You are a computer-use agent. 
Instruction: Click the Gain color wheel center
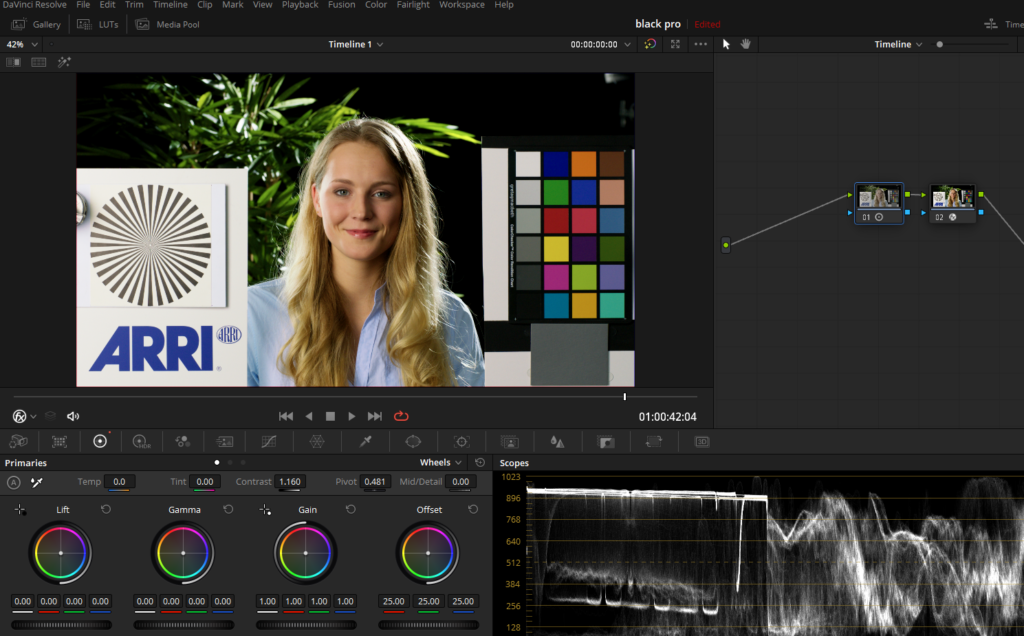pos(305,553)
